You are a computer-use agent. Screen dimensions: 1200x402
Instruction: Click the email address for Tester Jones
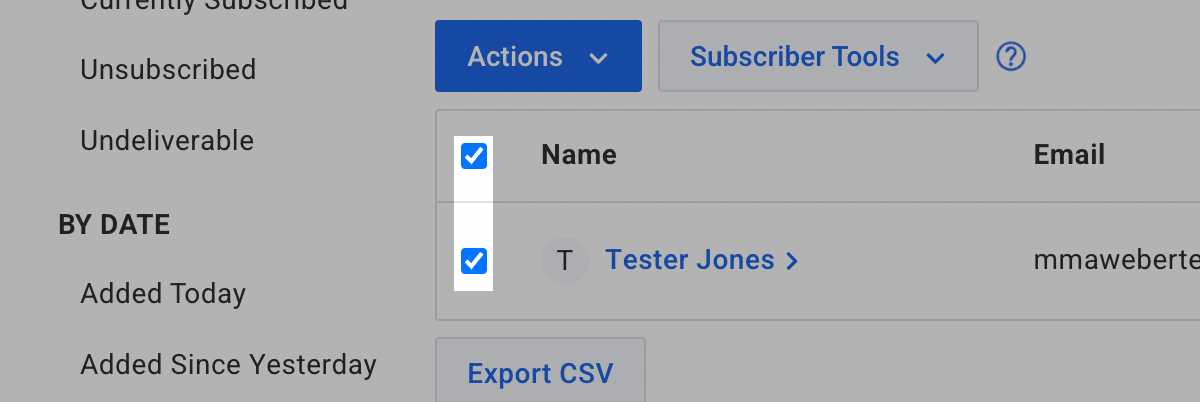[1116, 261]
